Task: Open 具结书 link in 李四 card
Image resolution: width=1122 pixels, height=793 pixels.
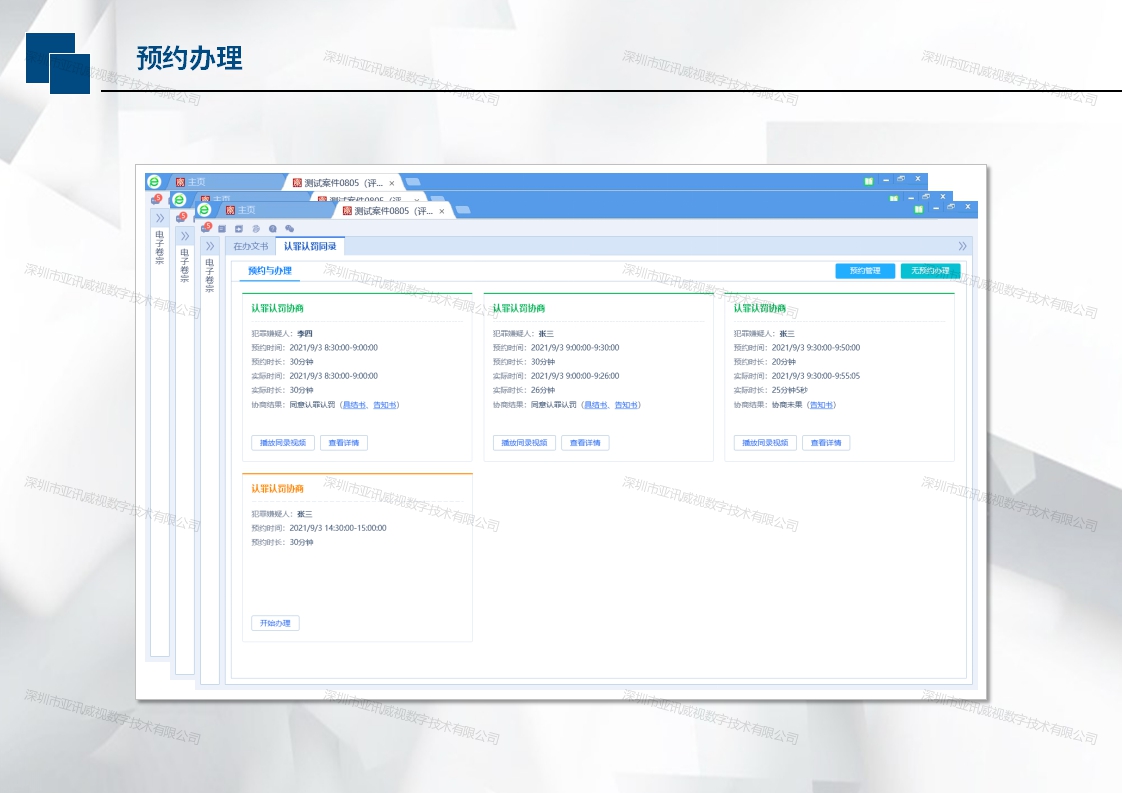Action: pyautogui.click(x=354, y=405)
